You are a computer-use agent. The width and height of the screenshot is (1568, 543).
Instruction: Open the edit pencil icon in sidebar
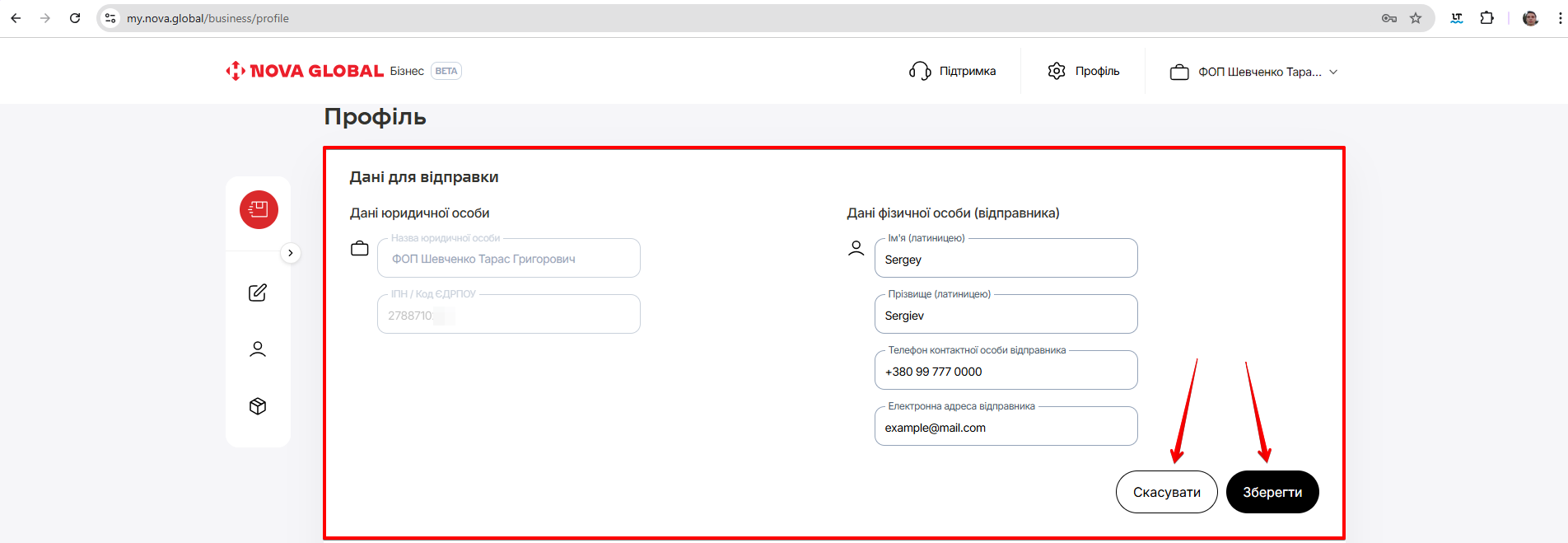258,293
